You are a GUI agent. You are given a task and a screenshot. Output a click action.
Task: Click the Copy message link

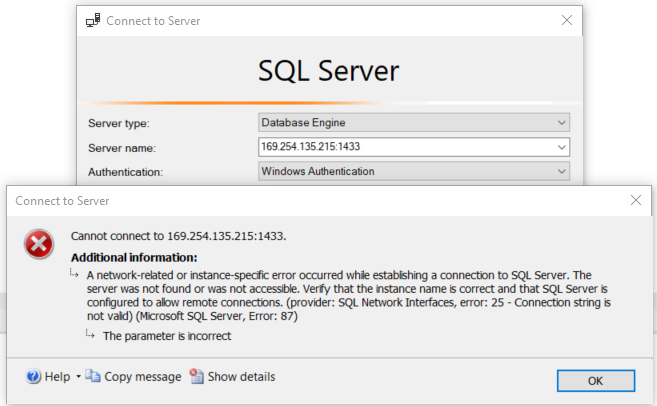pos(142,377)
